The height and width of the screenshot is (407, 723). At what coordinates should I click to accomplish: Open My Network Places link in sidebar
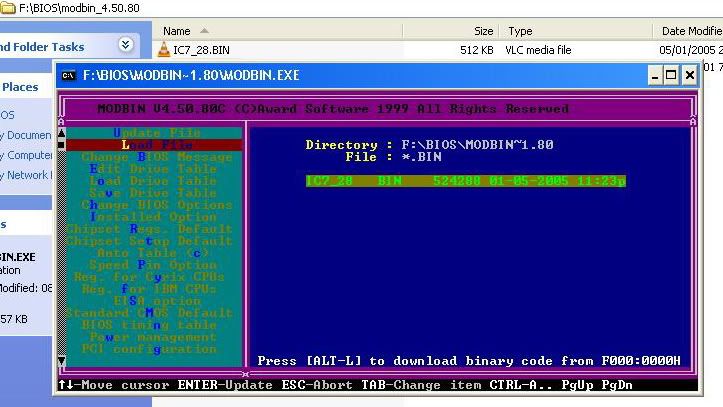tap(25, 175)
